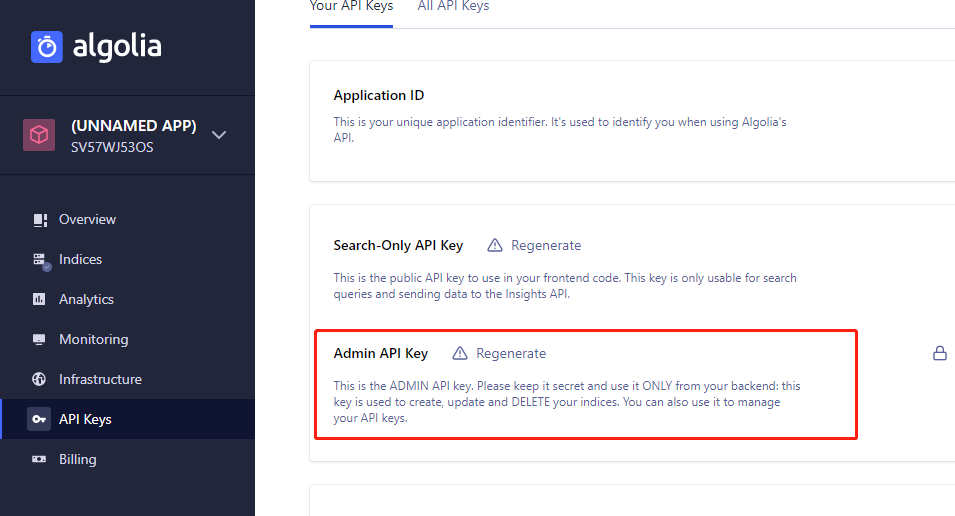Screen dimensions: 955x516
Task: Regenerate the Search-Only API Key
Action: [x=545, y=245]
